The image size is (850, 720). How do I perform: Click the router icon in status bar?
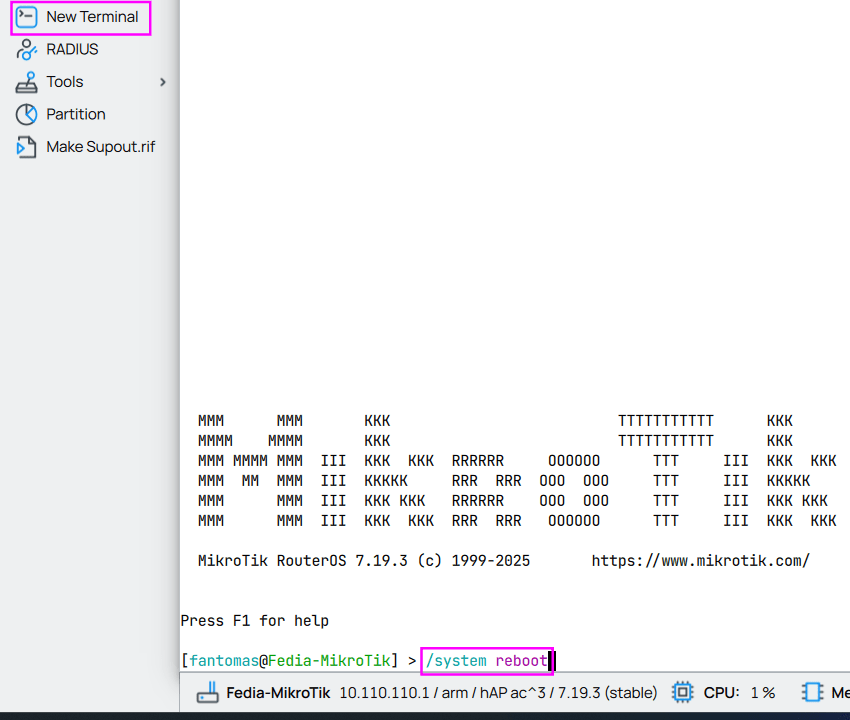pyautogui.click(x=208, y=692)
